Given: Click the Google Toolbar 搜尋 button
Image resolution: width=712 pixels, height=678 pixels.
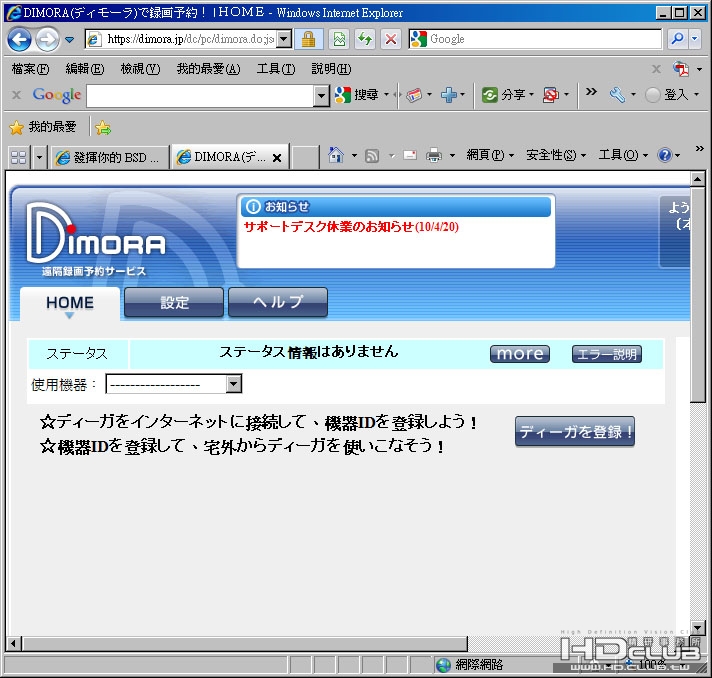Looking at the screenshot, I should (x=357, y=94).
